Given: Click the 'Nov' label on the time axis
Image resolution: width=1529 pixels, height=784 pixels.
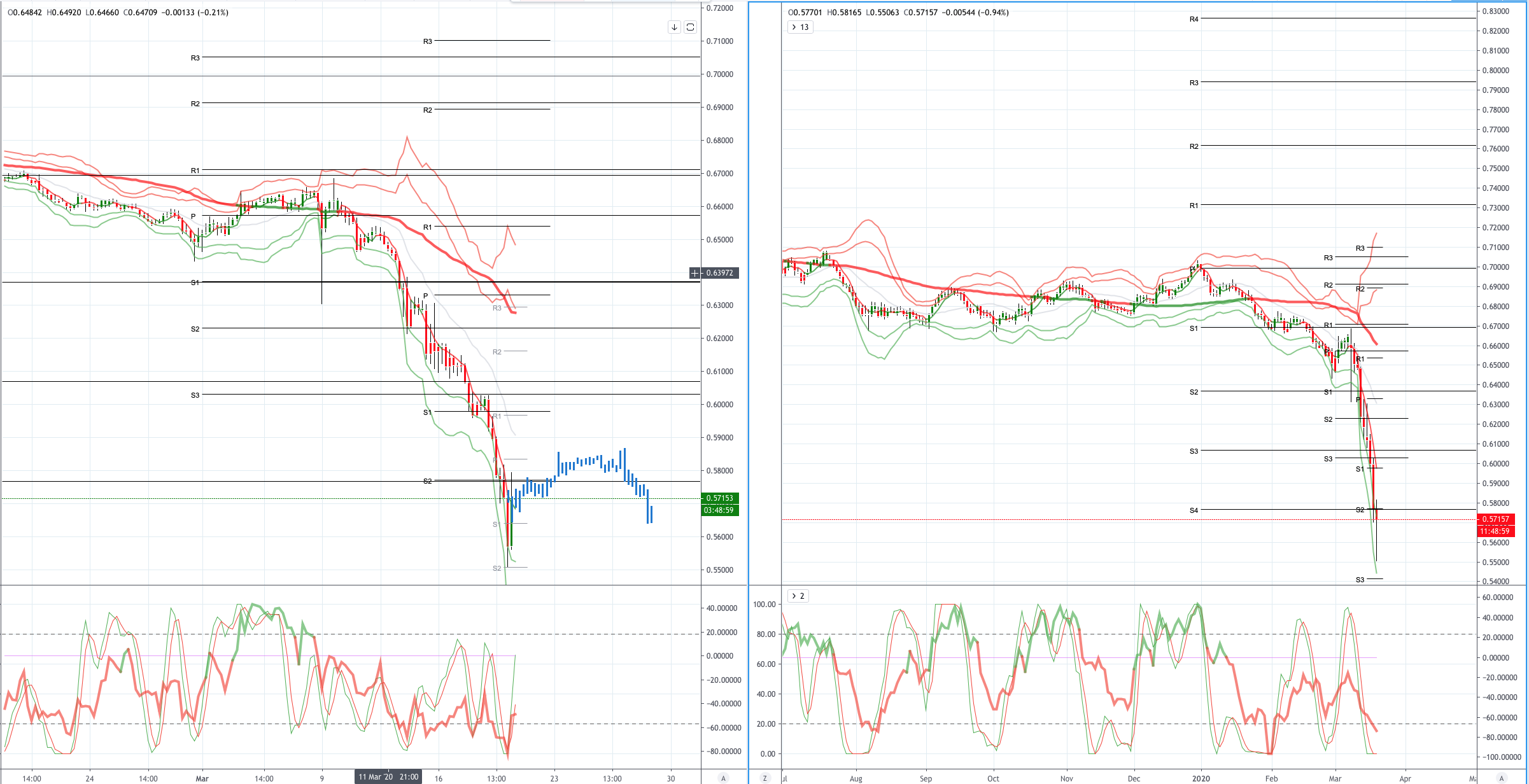Looking at the screenshot, I should 1067,778.
